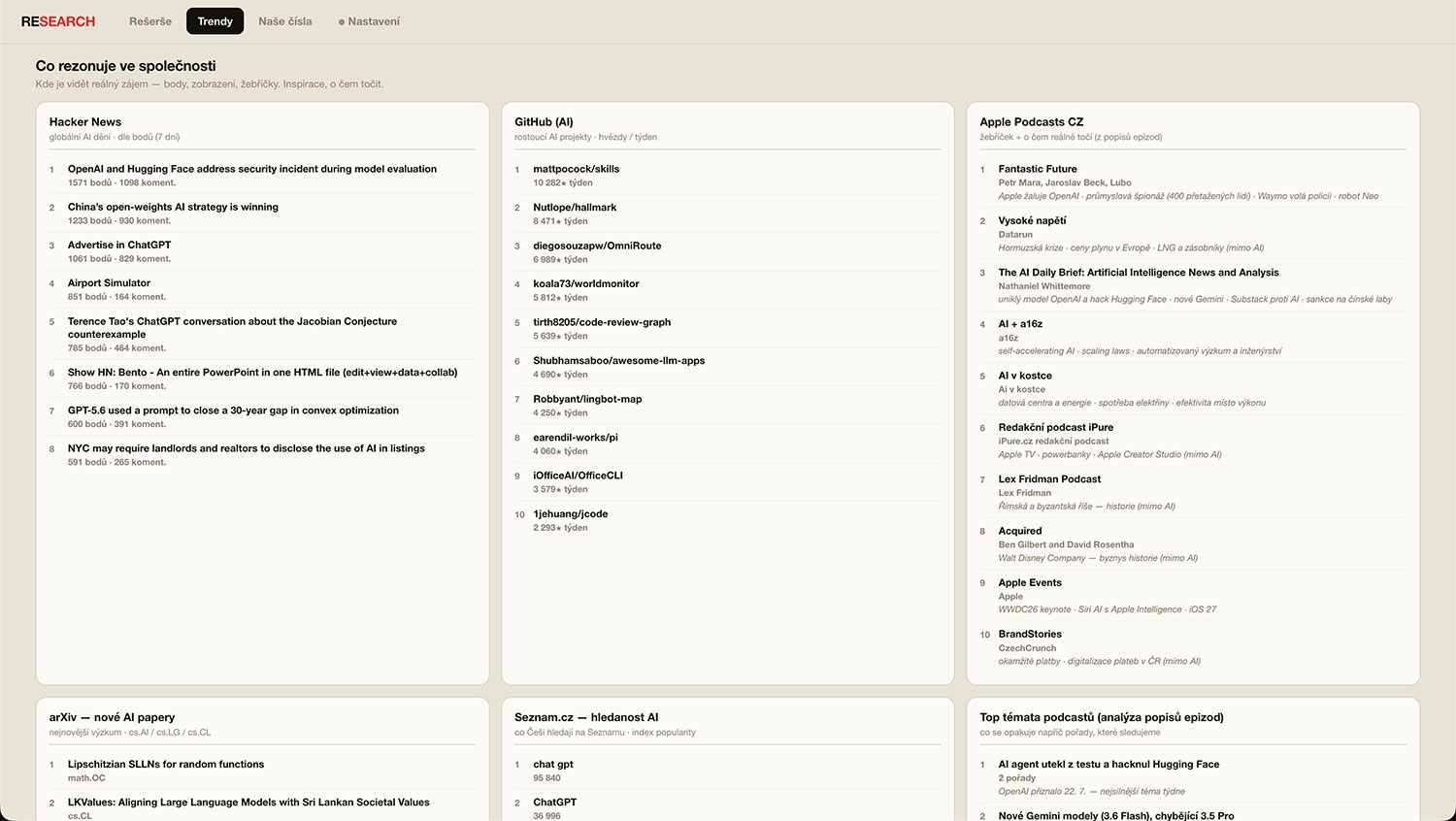
Task: Click the Hacker News card heading
Action: tap(85, 122)
